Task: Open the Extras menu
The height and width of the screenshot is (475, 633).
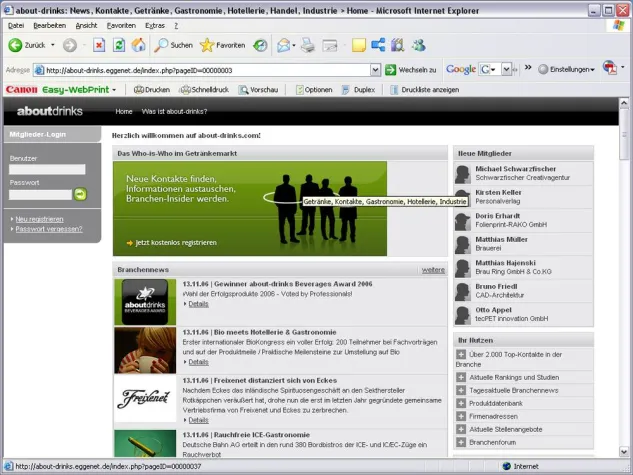Action: point(155,25)
